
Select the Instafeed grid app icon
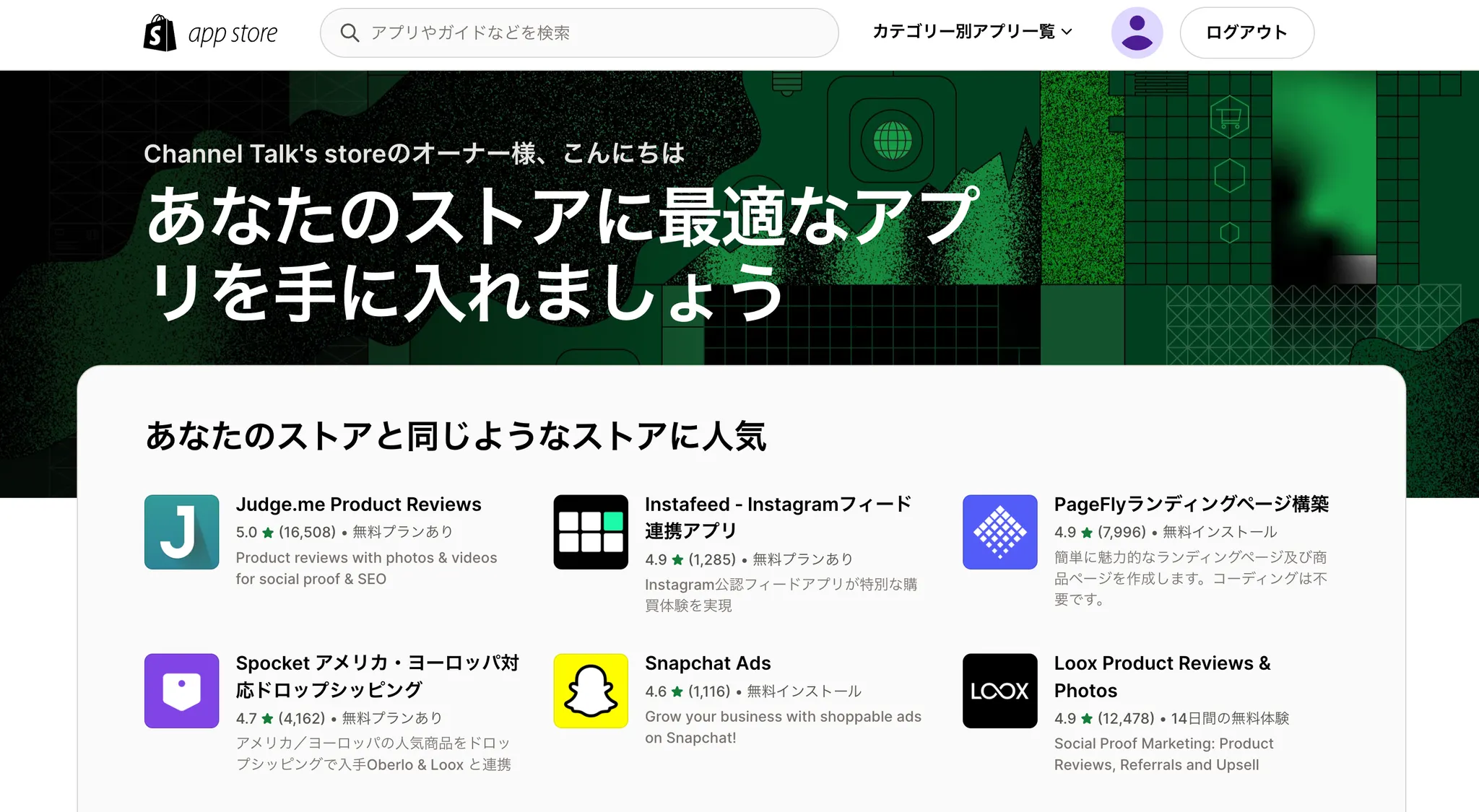coord(591,532)
